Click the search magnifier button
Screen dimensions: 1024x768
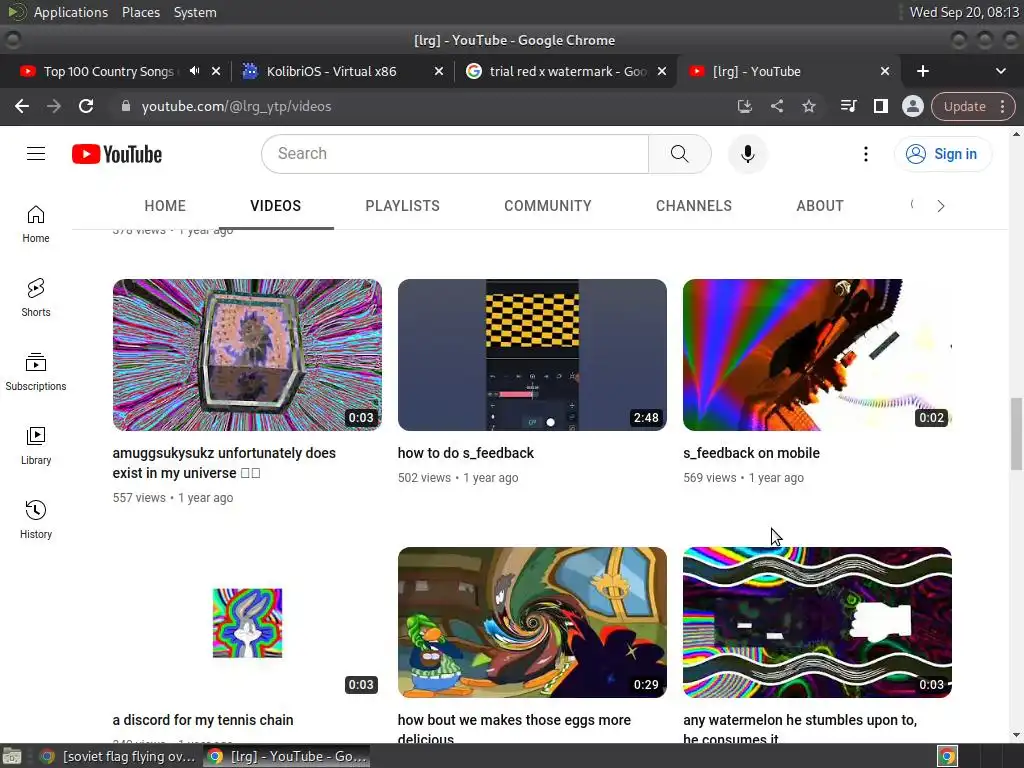pos(679,153)
